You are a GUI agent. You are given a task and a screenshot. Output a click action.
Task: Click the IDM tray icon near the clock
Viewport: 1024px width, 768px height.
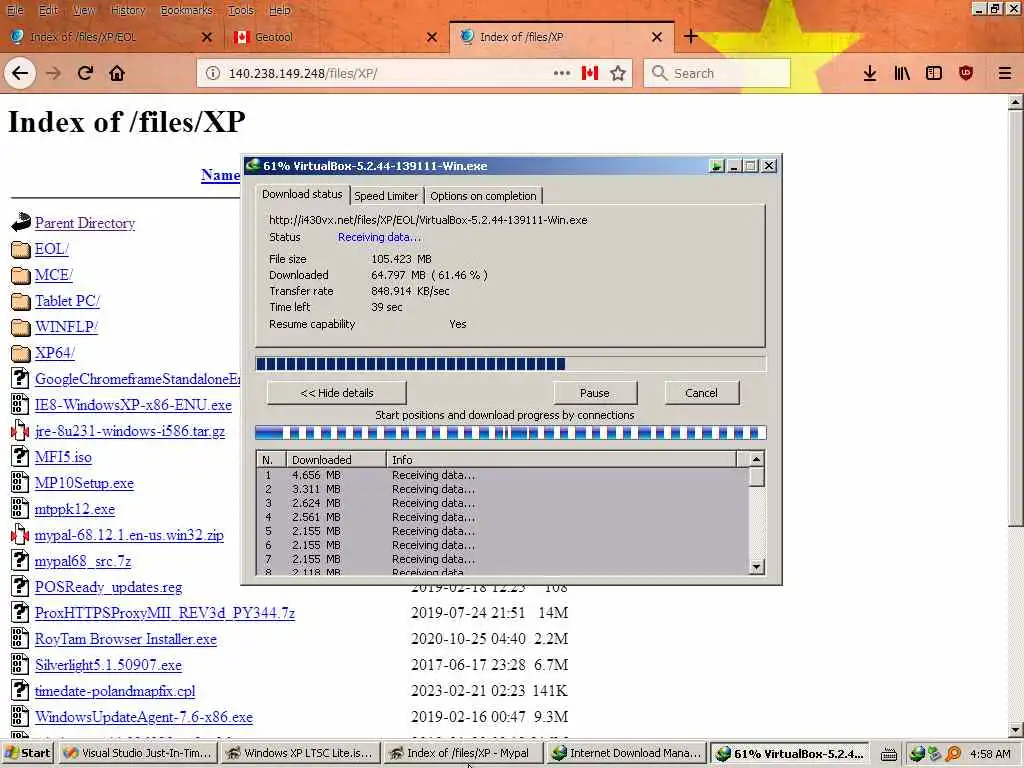coord(917,754)
